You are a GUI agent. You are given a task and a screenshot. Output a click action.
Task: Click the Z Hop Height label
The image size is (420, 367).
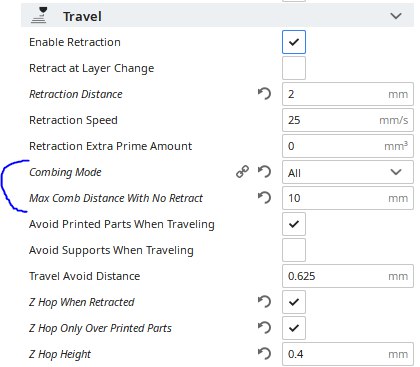pyautogui.click(x=60, y=354)
